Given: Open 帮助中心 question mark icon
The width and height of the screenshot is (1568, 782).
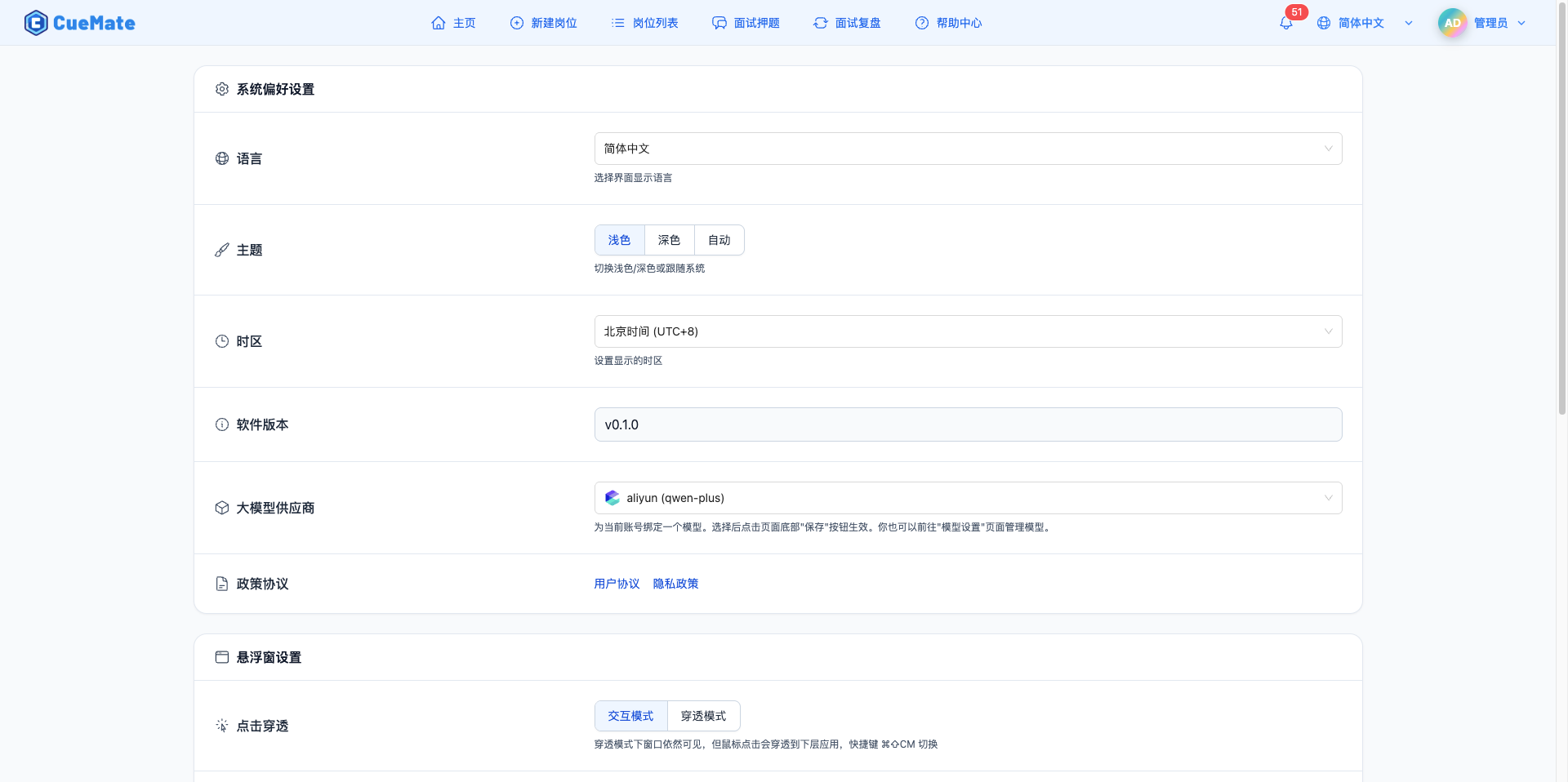Looking at the screenshot, I should click(x=922, y=23).
